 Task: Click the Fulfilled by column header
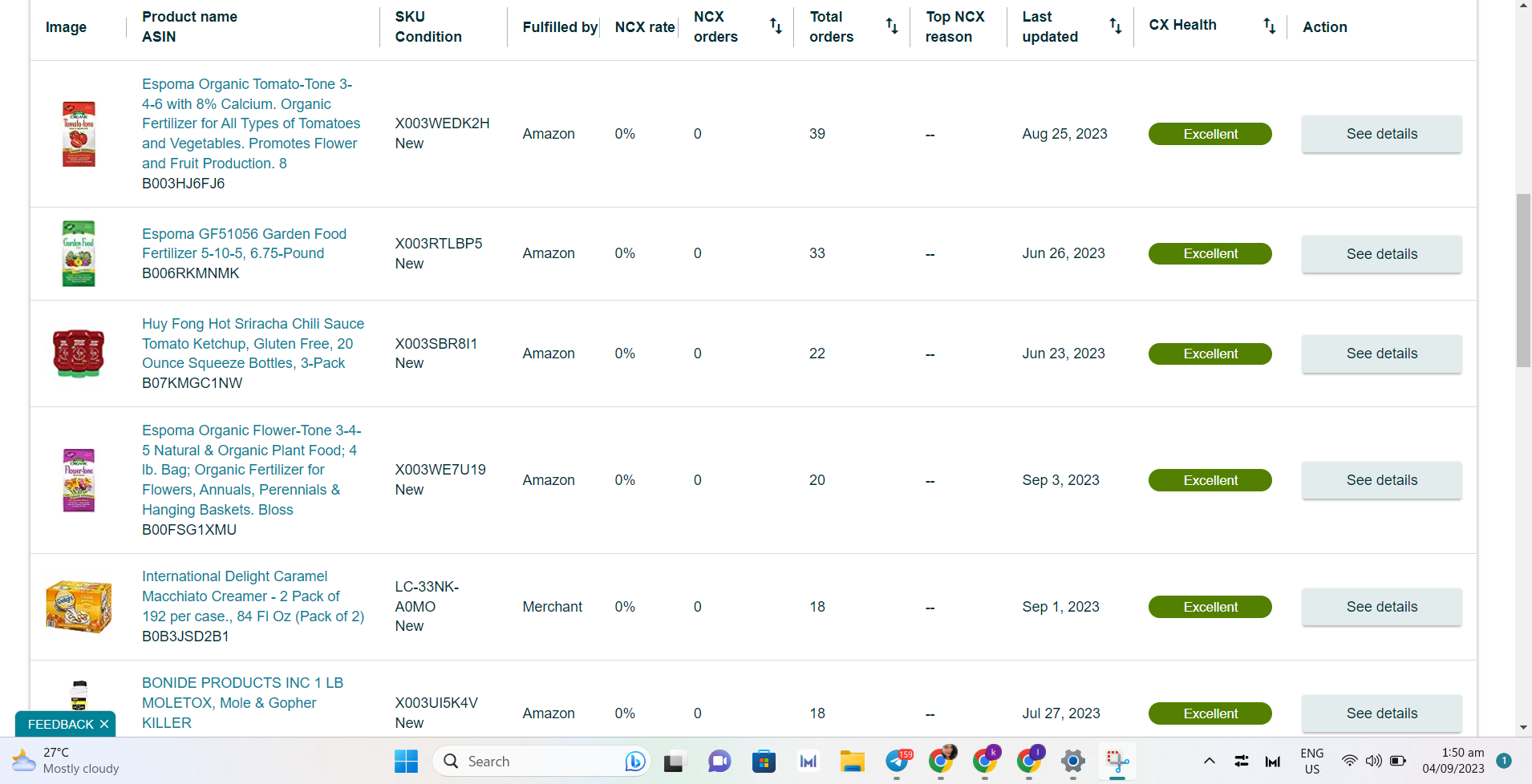pos(560,27)
